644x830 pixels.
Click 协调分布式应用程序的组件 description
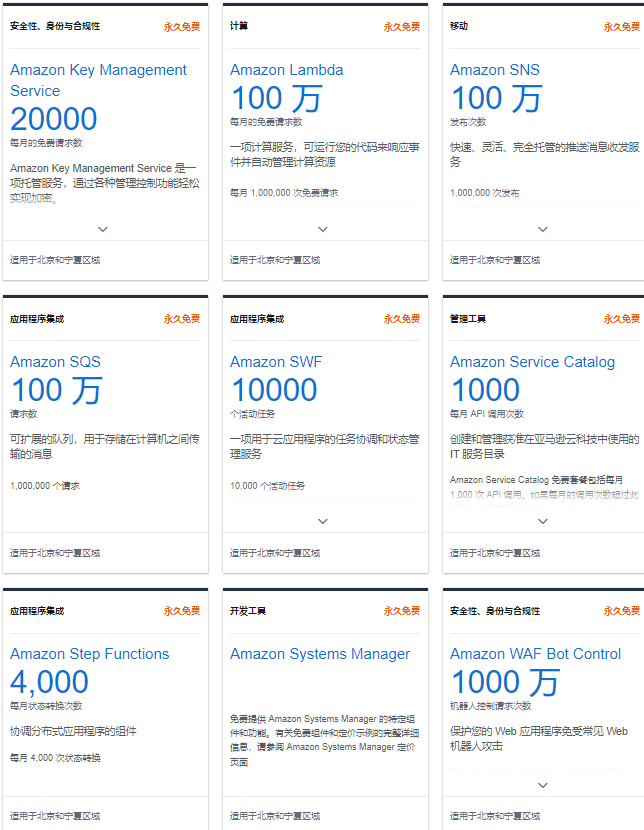[x=73, y=731]
